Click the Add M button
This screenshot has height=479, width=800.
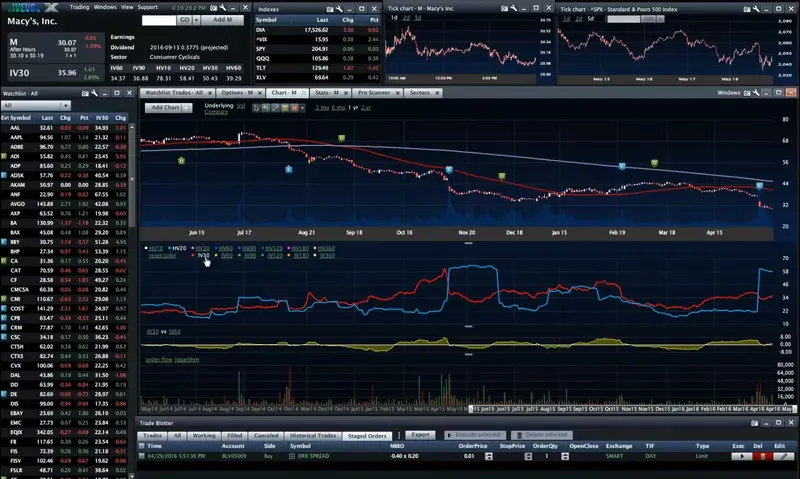tap(222, 20)
